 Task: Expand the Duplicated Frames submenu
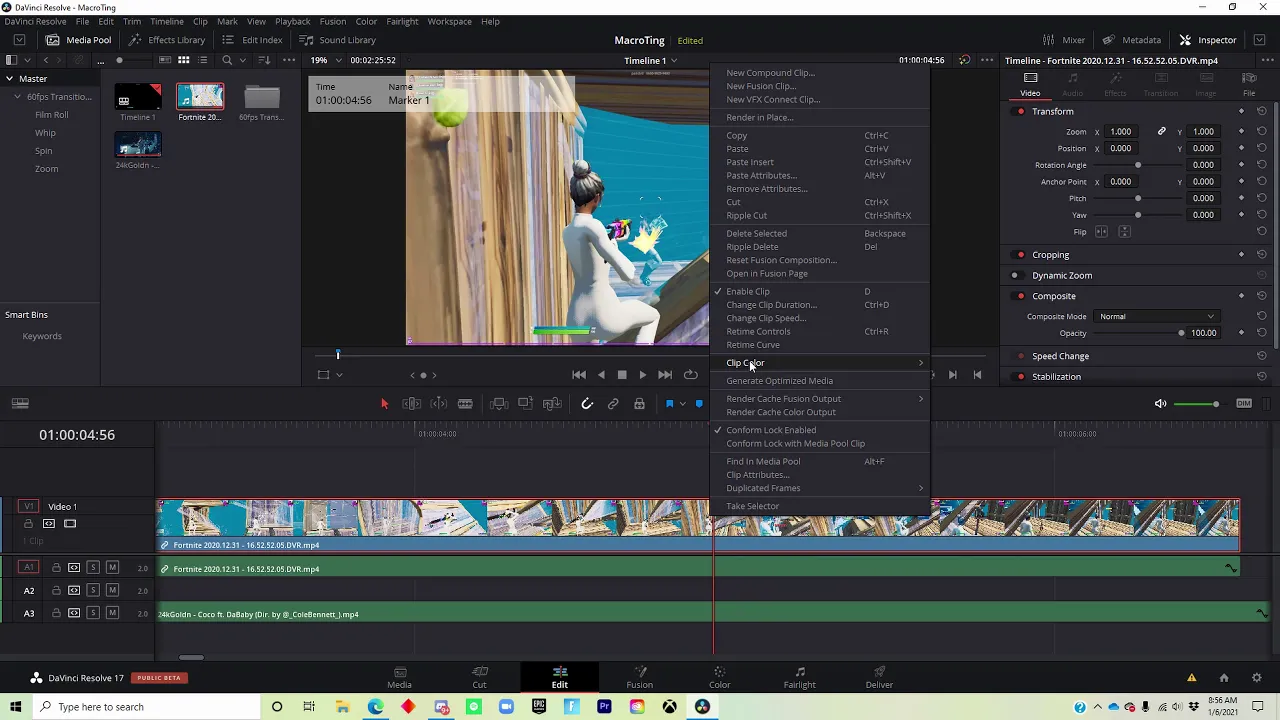point(820,488)
